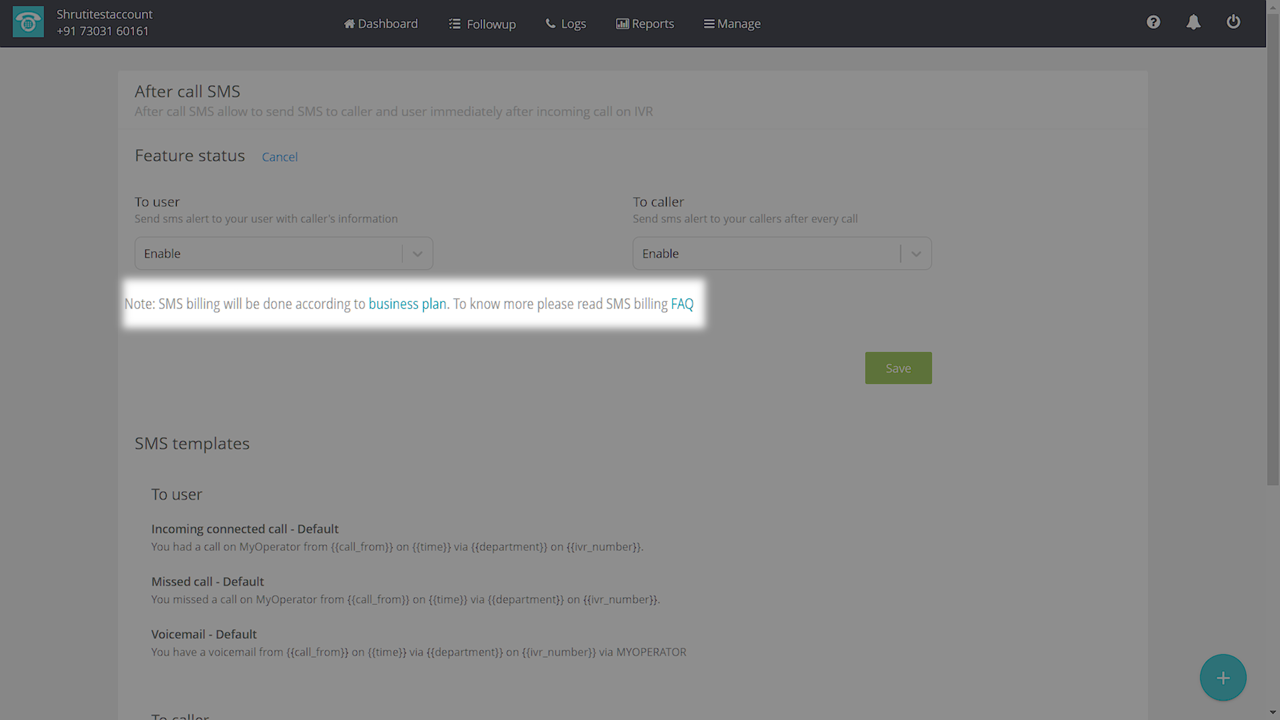1280x720 pixels.
Task: Open the business plan link
Action: pyautogui.click(x=407, y=304)
